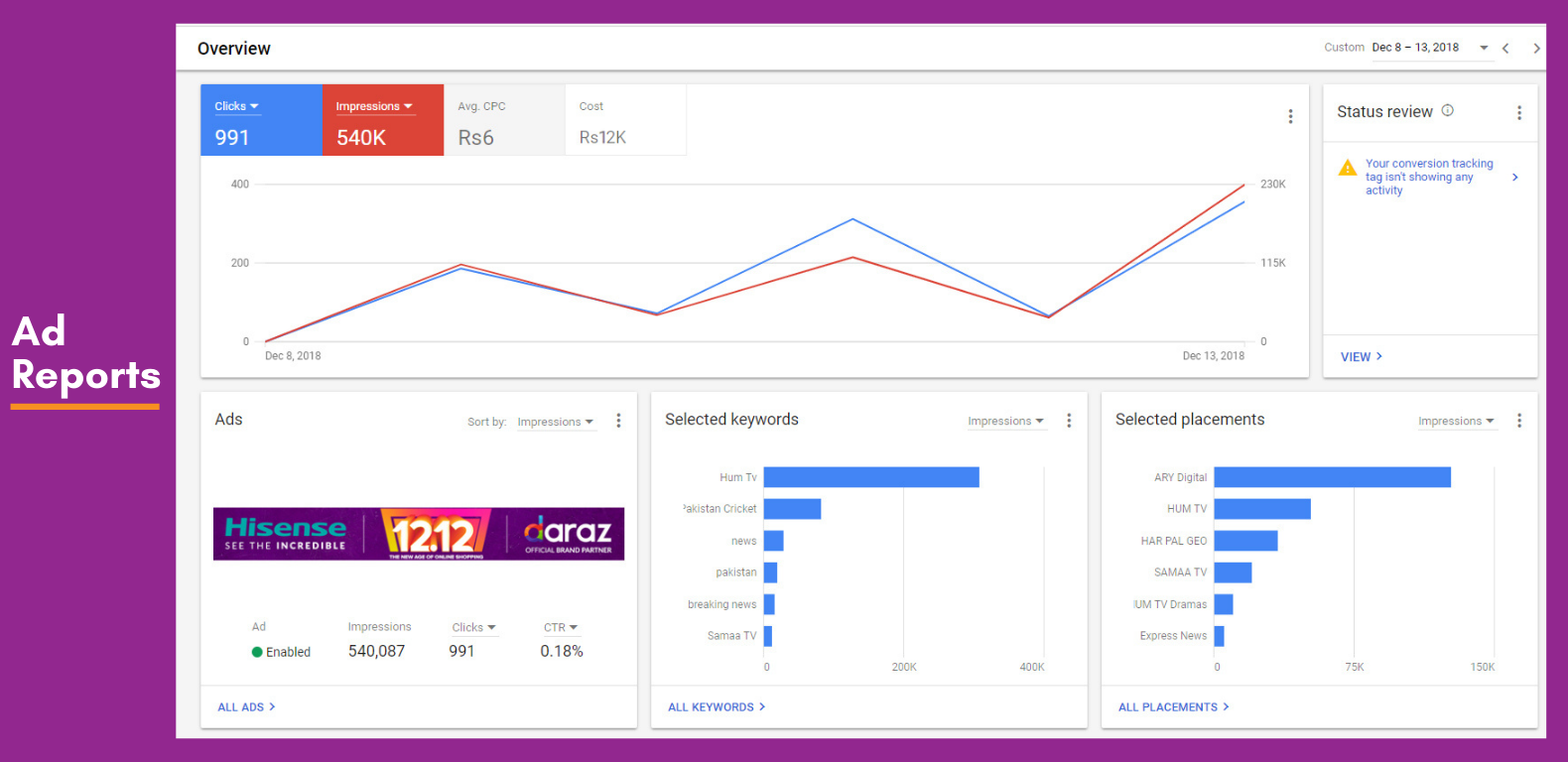Click Express News placement label
The image size is (1568, 762).
click(x=1173, y=636)
